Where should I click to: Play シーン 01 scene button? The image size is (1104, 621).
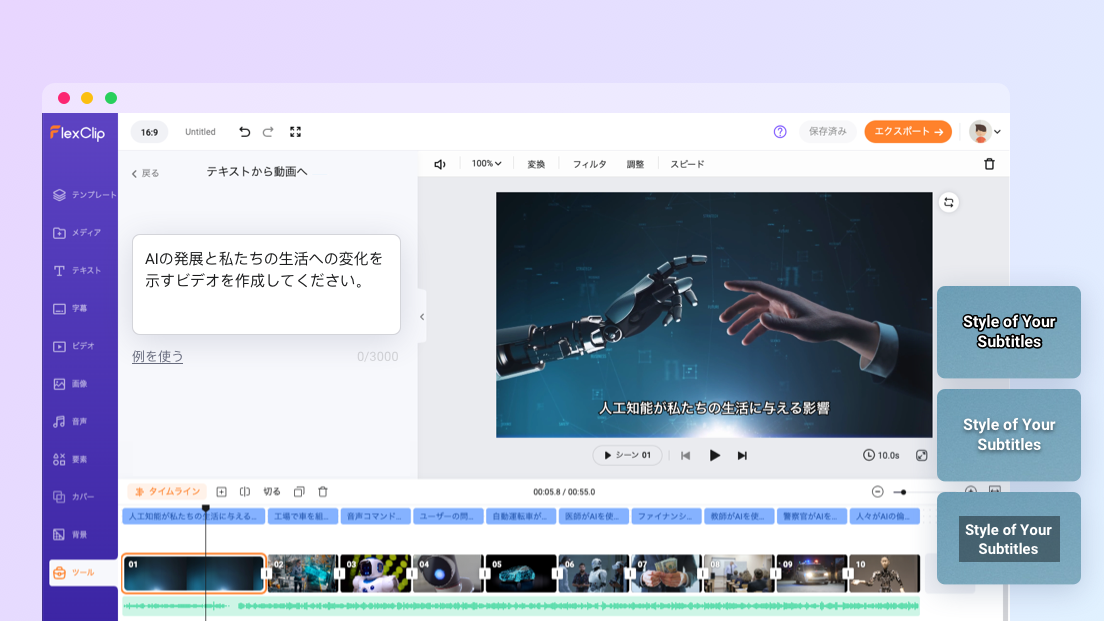627,456
